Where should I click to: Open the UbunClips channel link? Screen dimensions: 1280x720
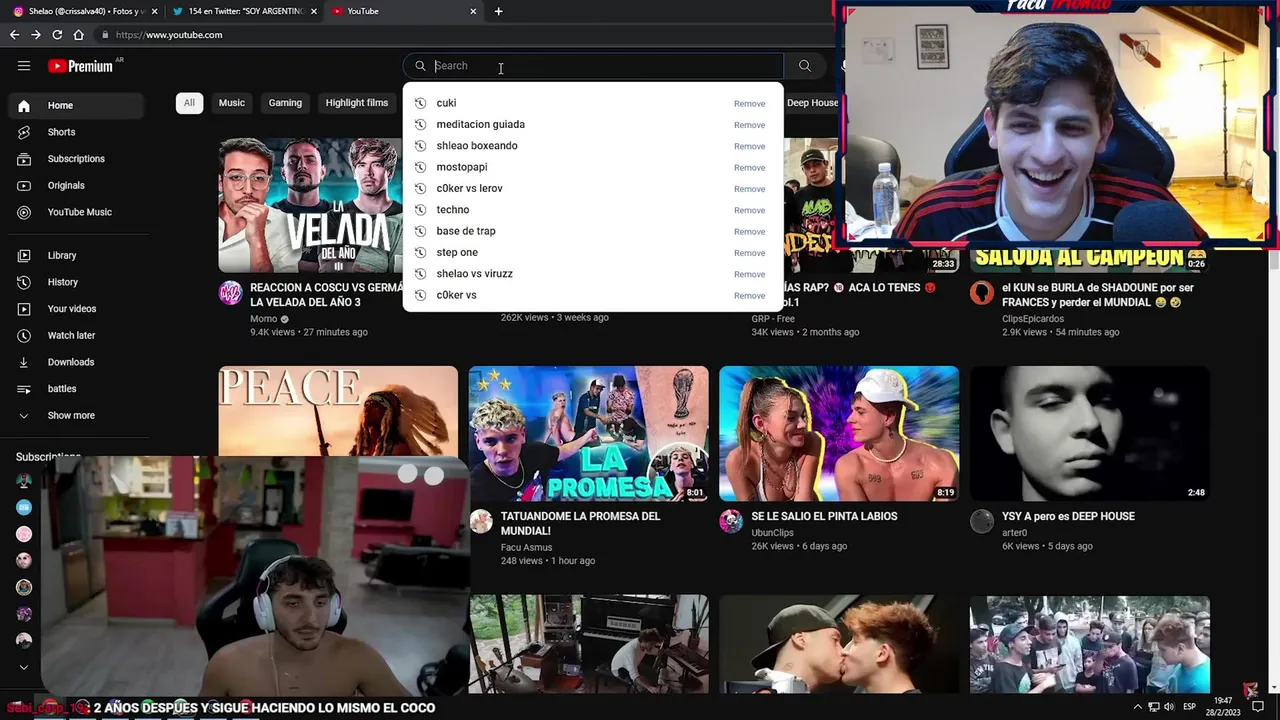[772, 533]
